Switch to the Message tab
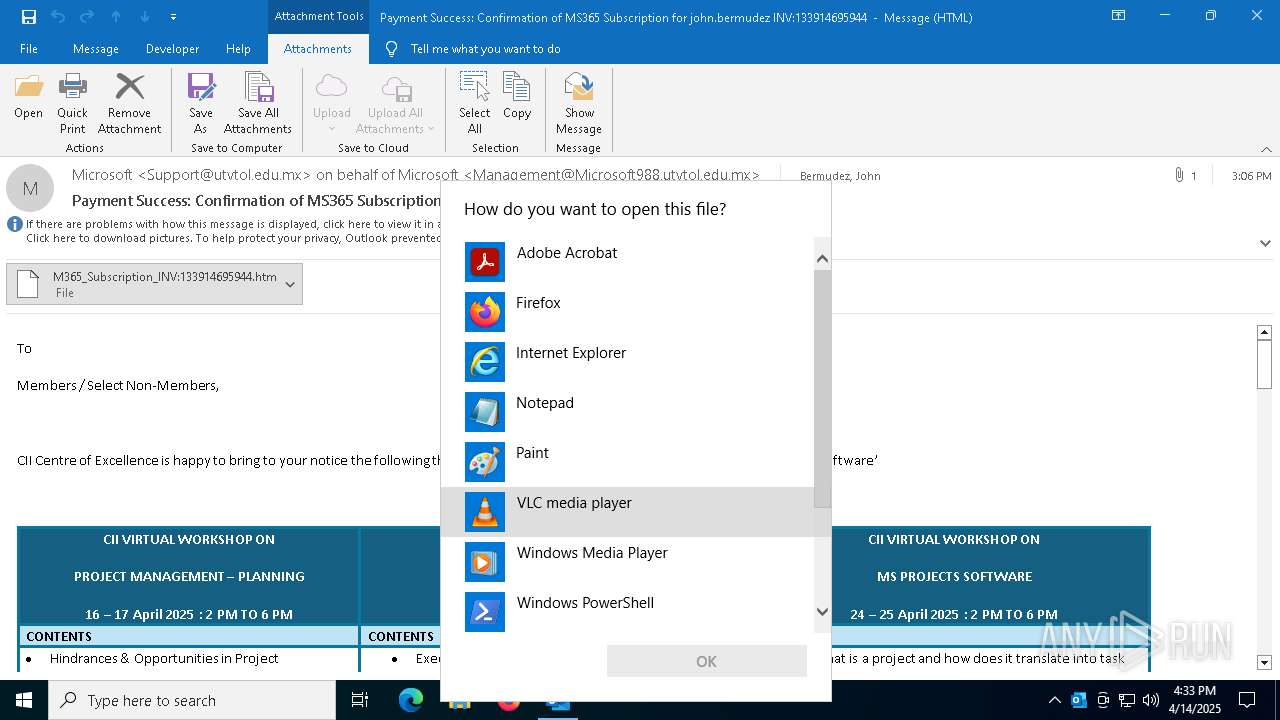 point(96,48)
